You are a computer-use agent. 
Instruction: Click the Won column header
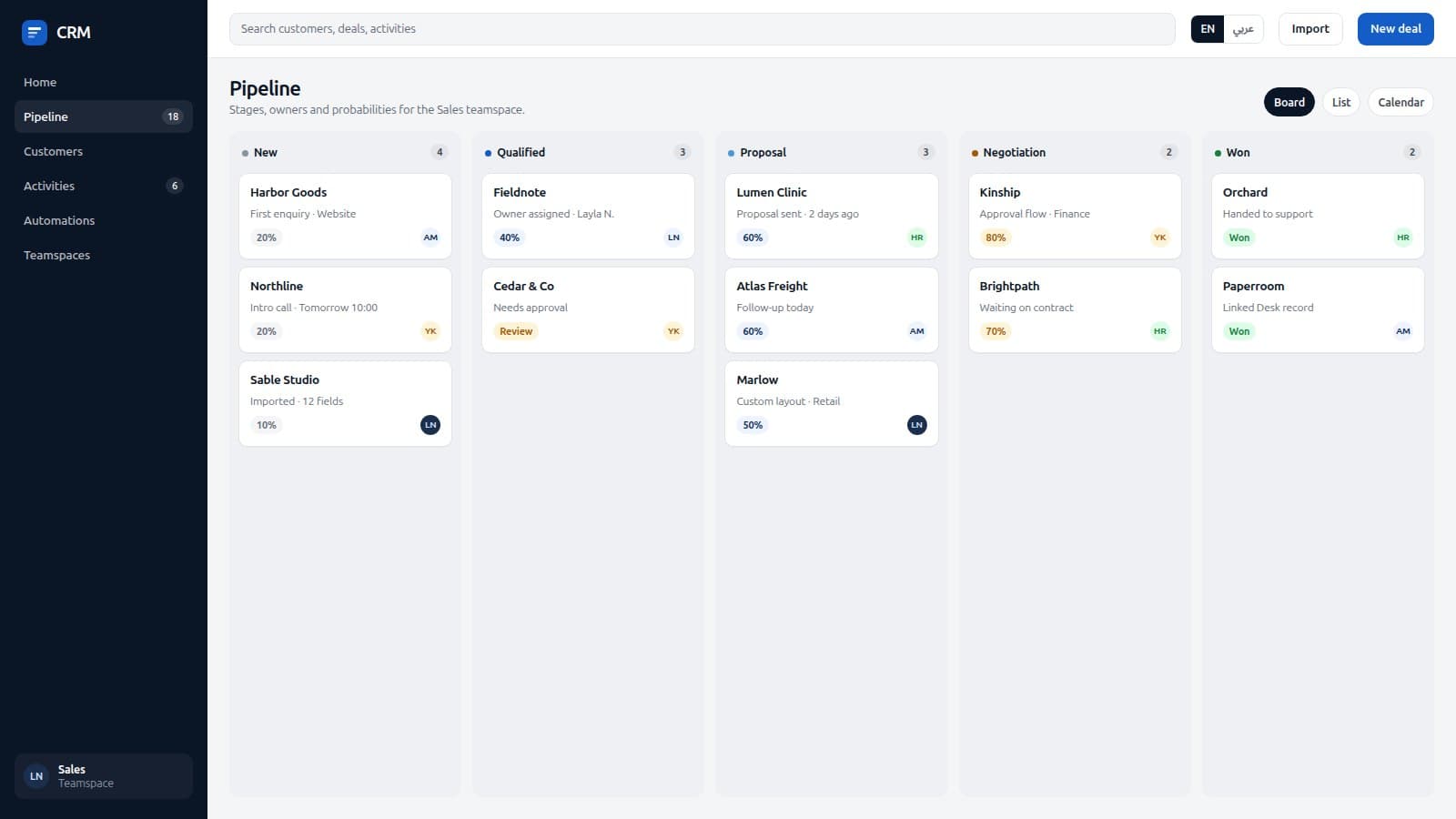point(1318,152)
